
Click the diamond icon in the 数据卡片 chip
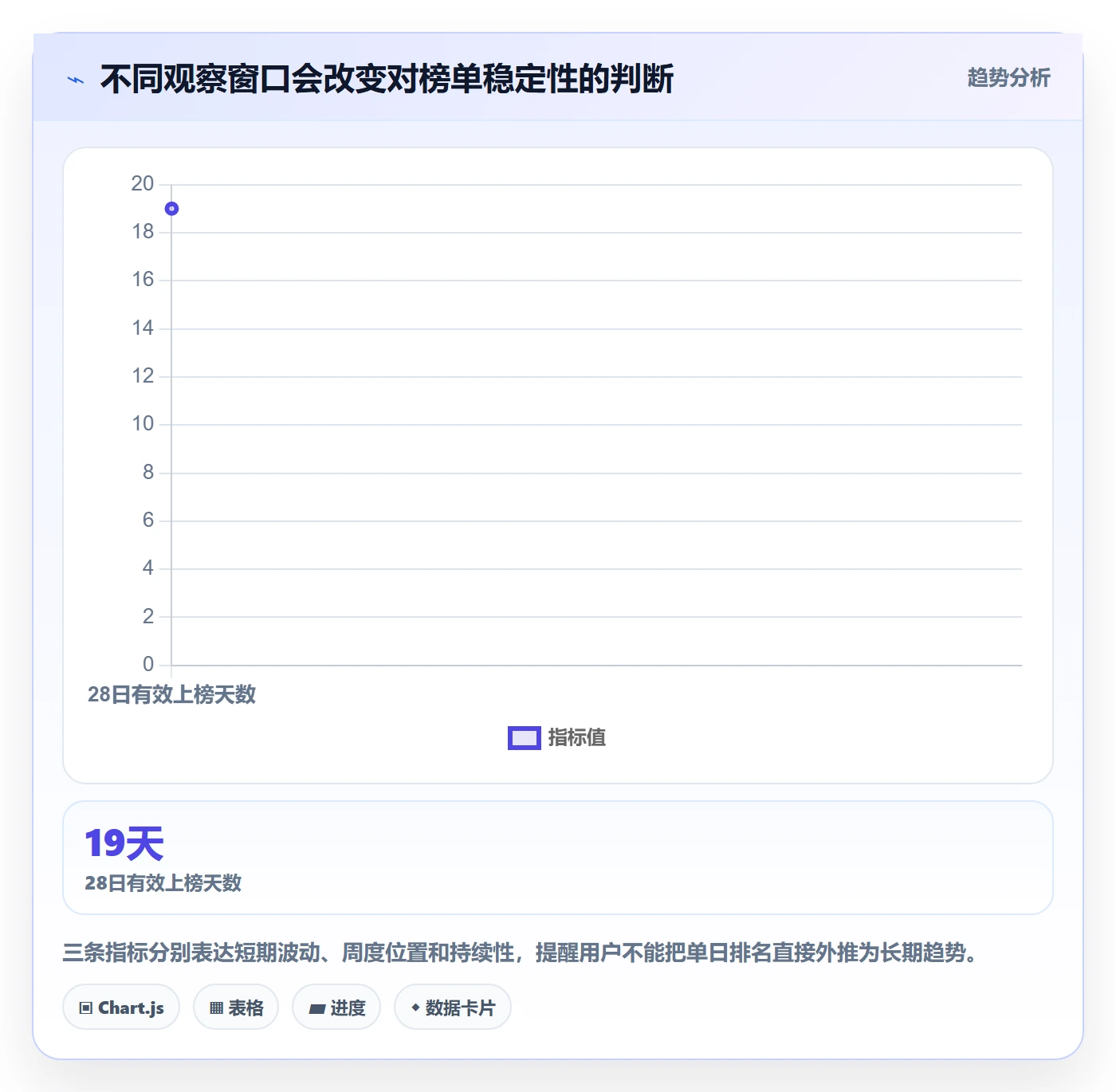(415, 1008)
